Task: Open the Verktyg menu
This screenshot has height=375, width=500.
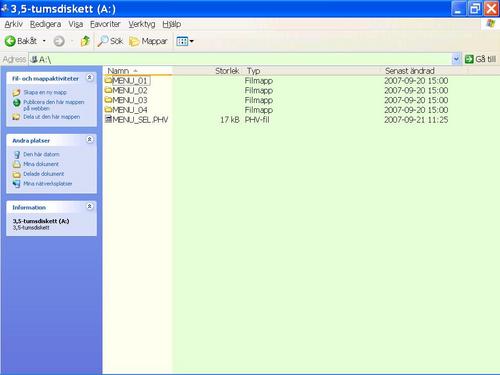Action: tap(142, 24)
